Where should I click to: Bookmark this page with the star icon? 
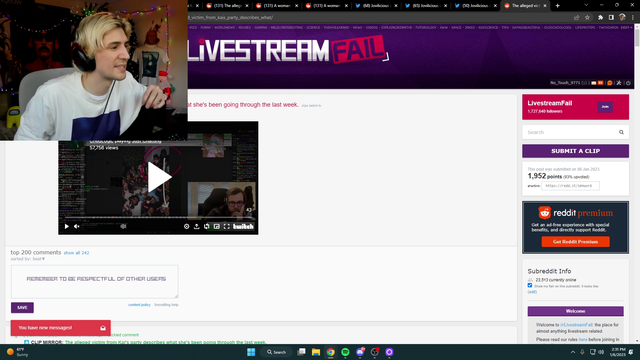pos(587,18)
